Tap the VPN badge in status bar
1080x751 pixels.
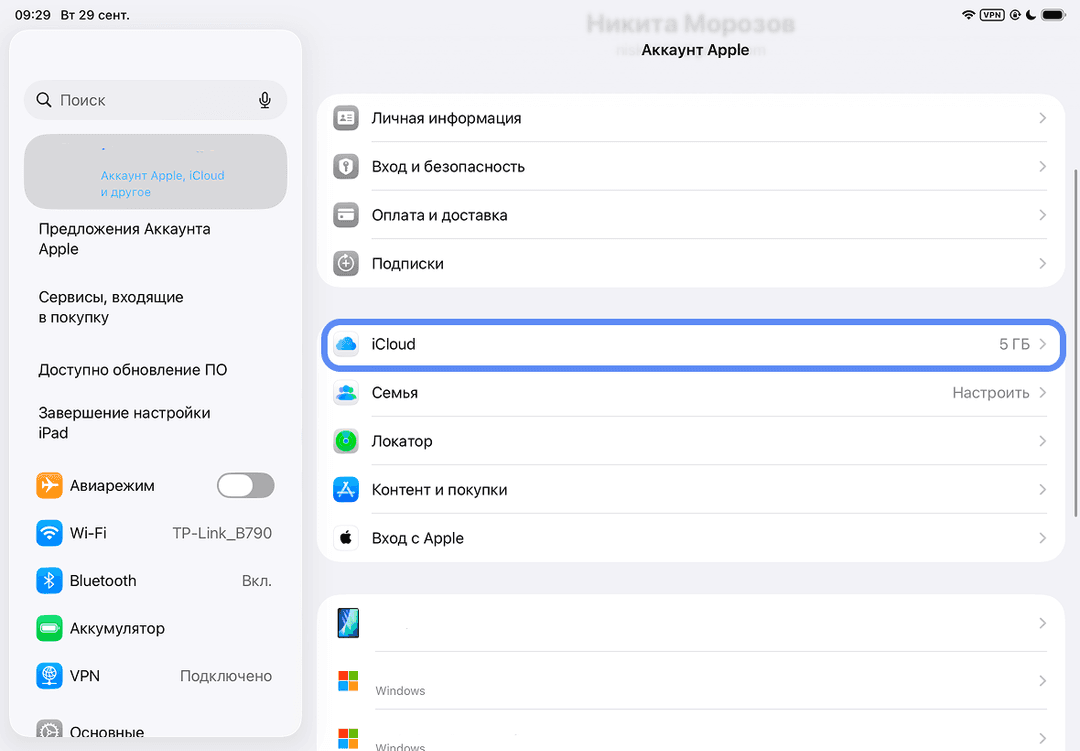pos(992,14)
